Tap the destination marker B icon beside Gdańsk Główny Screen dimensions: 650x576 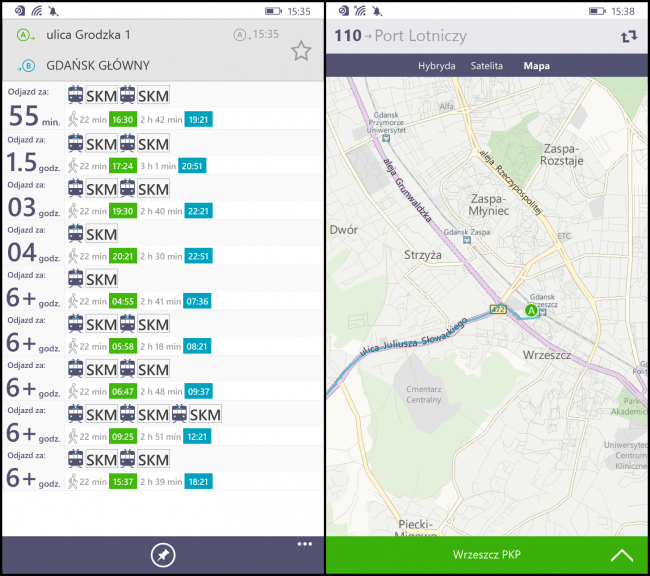[27, 66]
